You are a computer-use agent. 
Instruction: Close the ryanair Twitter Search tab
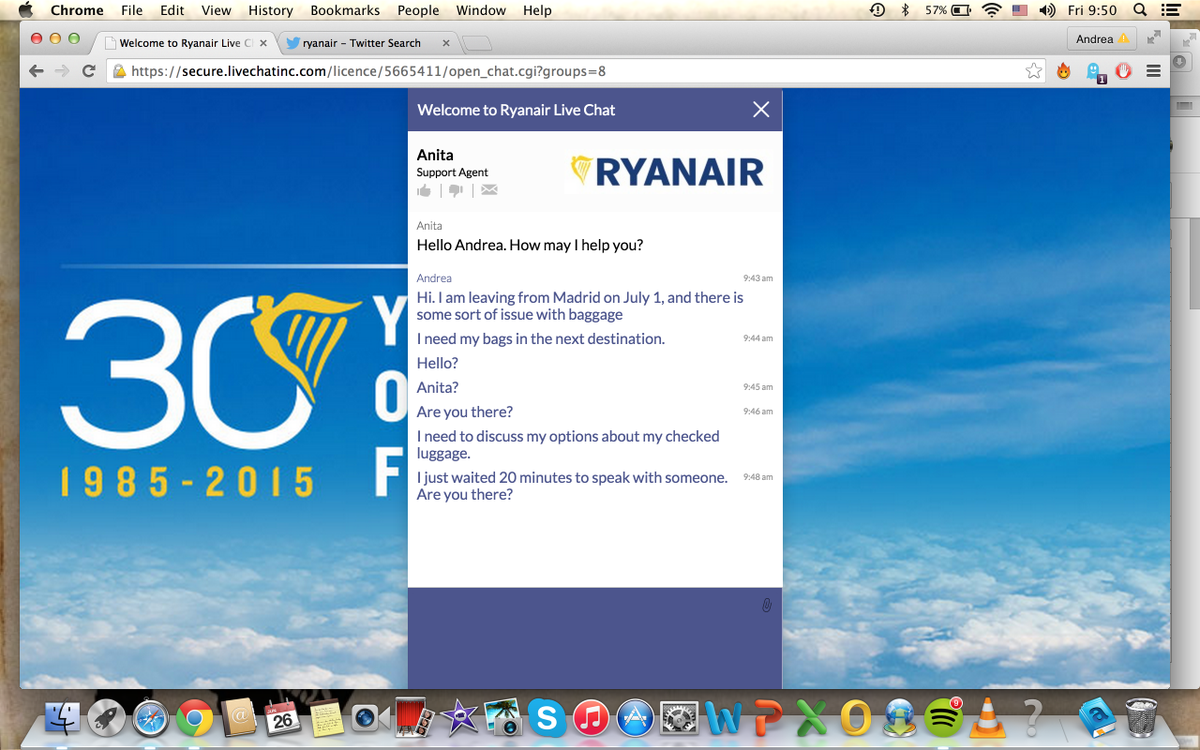coord(444,43)
